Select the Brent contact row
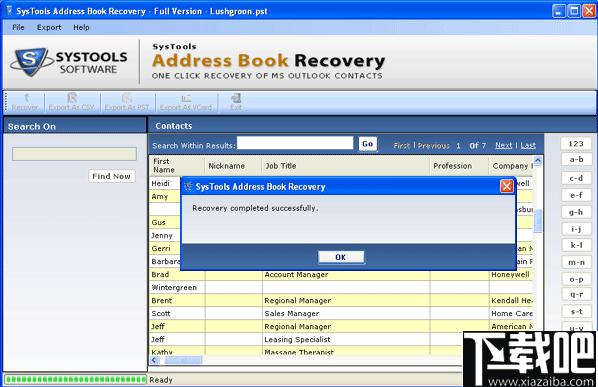Viewport: 598px width, 387px height. [x=341, y=300]
